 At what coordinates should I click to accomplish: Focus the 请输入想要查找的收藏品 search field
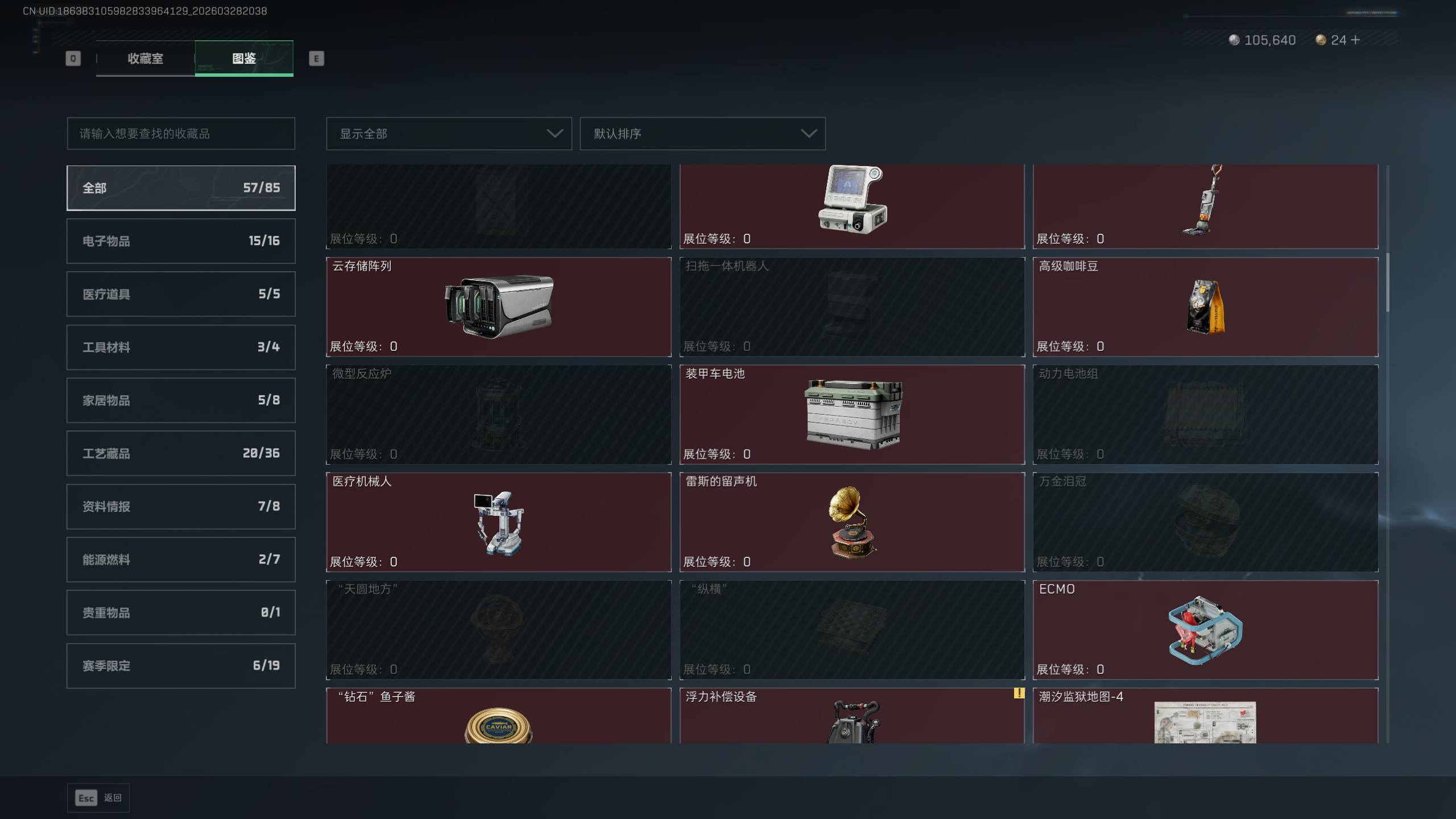pos(181,134)
